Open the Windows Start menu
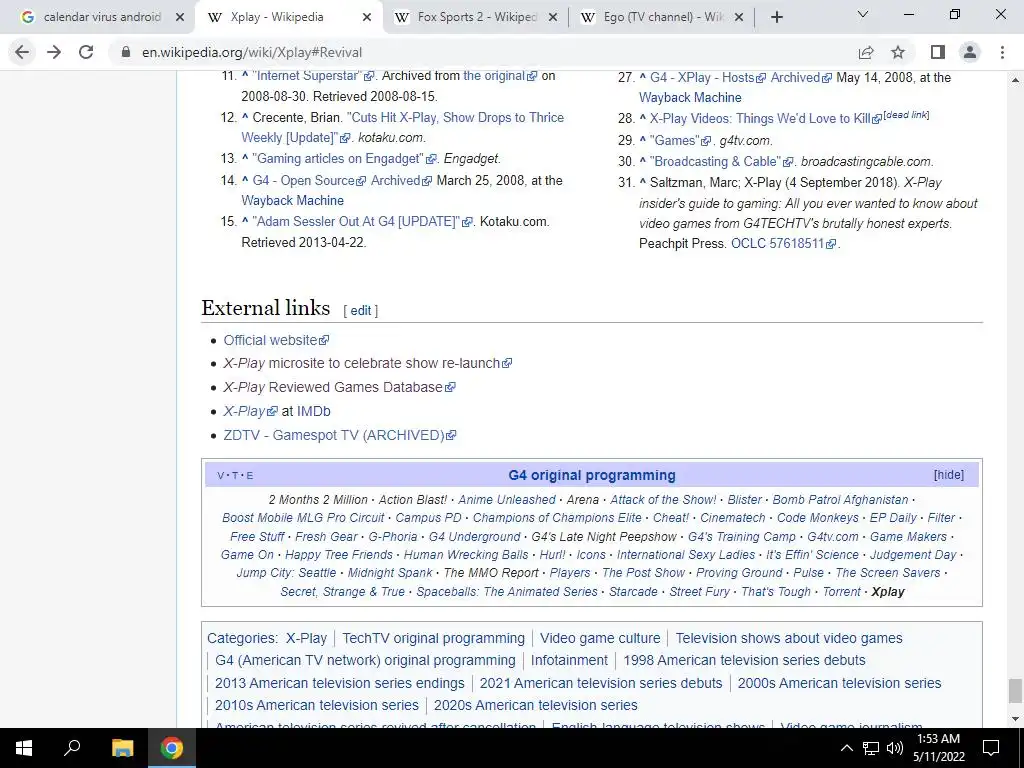 pos(24,748)
